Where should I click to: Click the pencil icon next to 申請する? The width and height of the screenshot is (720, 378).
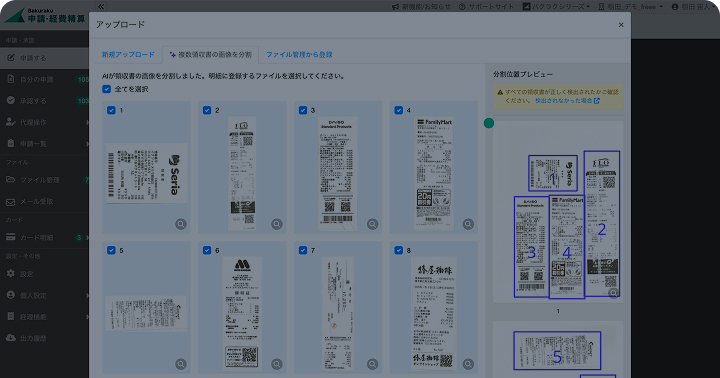point(11,58)
